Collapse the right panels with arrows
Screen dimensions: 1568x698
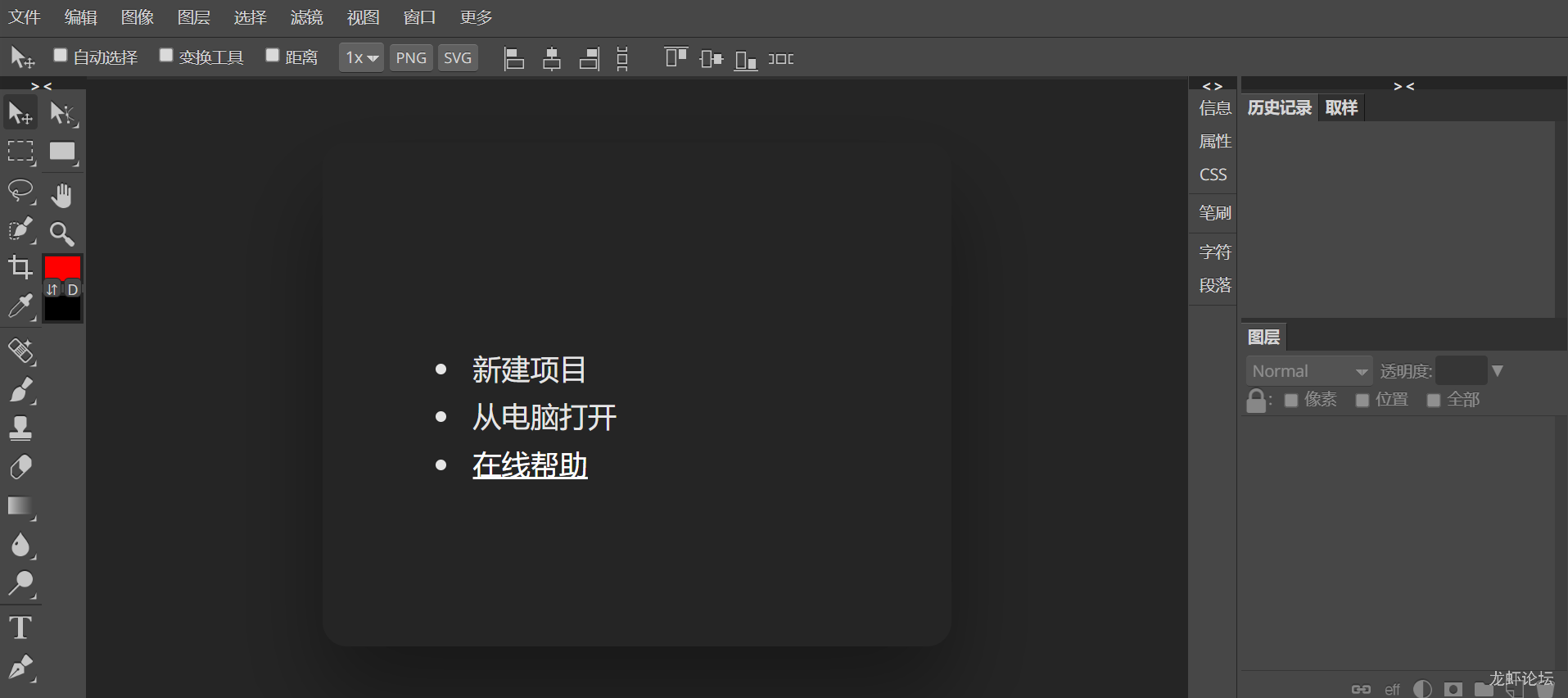(1404, 86)
